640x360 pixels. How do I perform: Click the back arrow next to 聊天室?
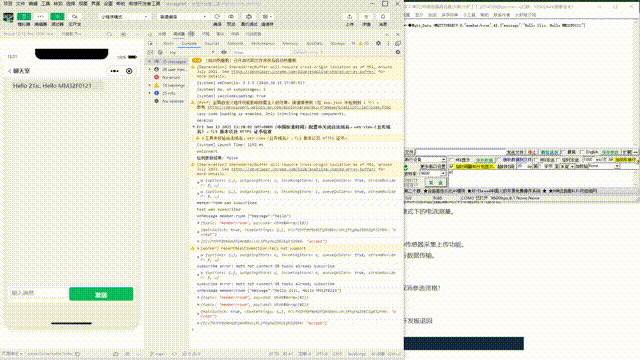pyautogui.click(x=9, y=71)
